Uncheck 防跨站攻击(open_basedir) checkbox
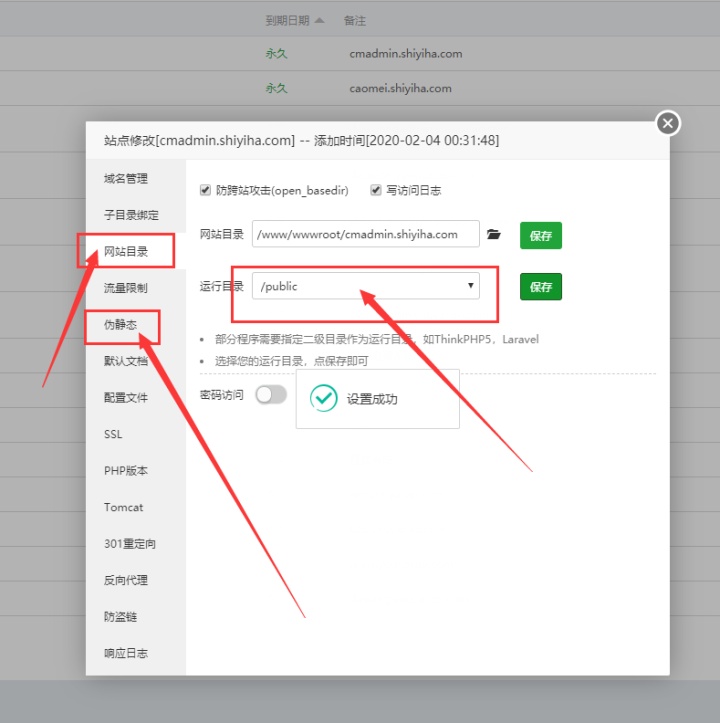 click(205, 190)
